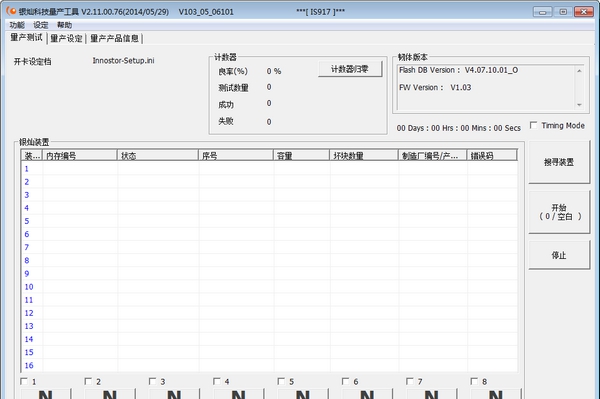Click the 开卡设定档 label
The width and height of the screenshot is (600, 399).
pos(33,62)
